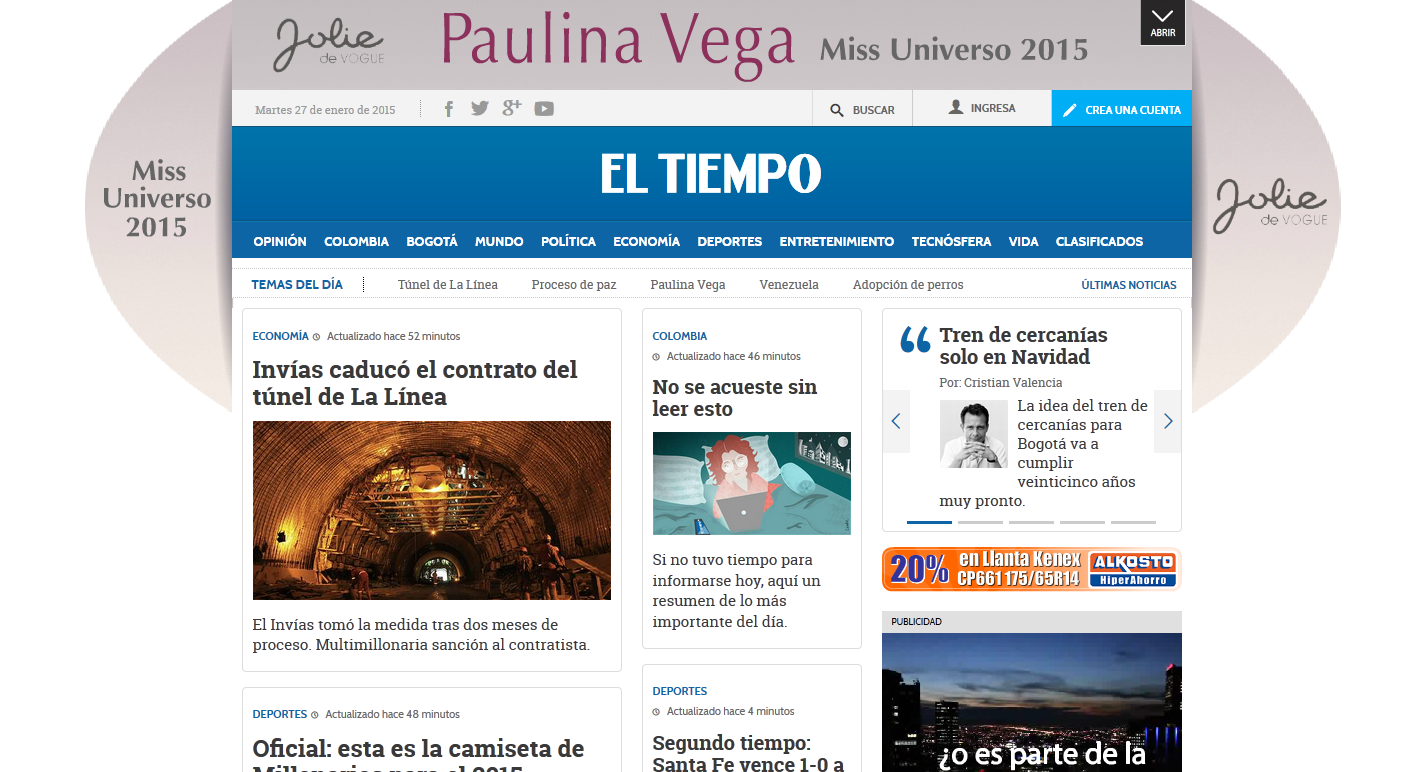Click the night city publicidad image
This screenshot has height=772, width=1423.
[x=1032, y=702]
